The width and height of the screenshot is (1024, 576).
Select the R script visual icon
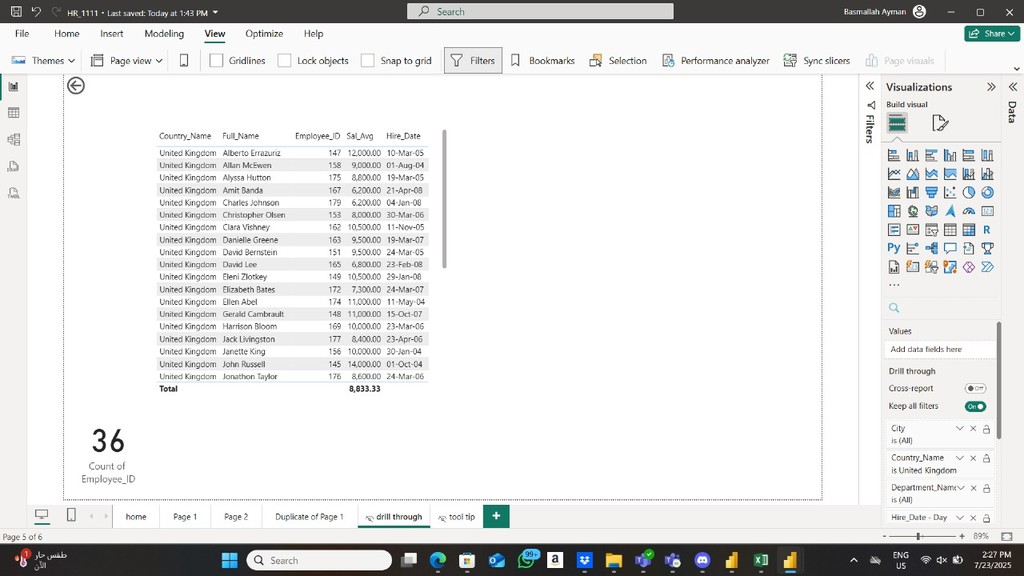987,230
